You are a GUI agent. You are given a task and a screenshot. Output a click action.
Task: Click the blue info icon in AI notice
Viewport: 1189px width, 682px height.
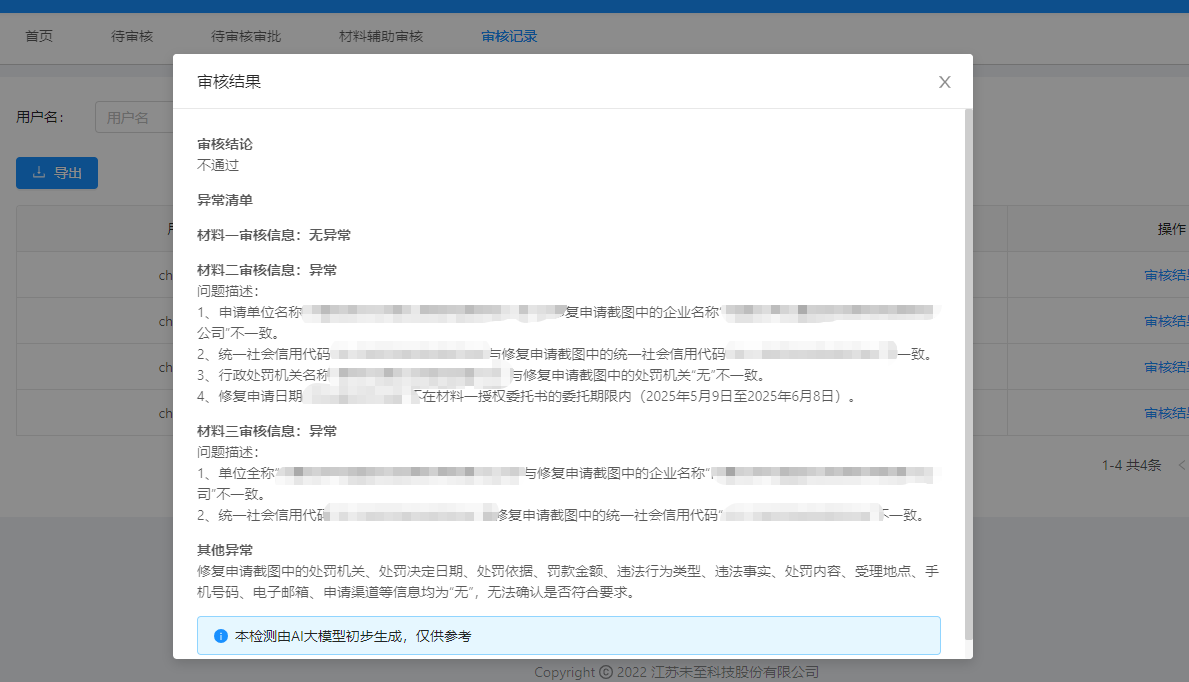click(x=221, y=636)
